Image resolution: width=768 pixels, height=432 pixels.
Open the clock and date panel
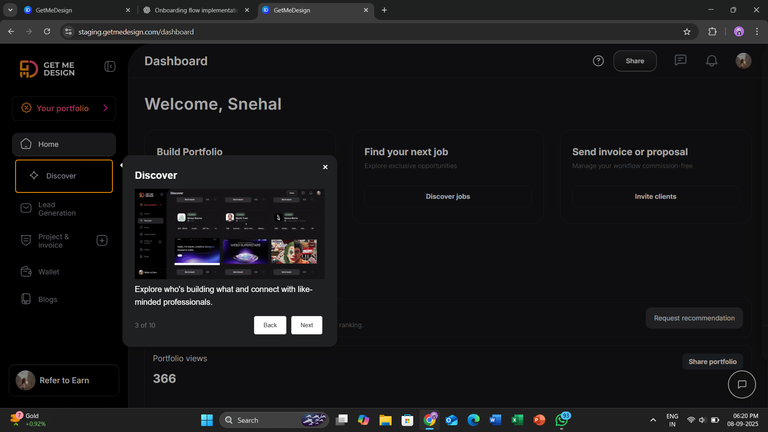tap(743, 420)
